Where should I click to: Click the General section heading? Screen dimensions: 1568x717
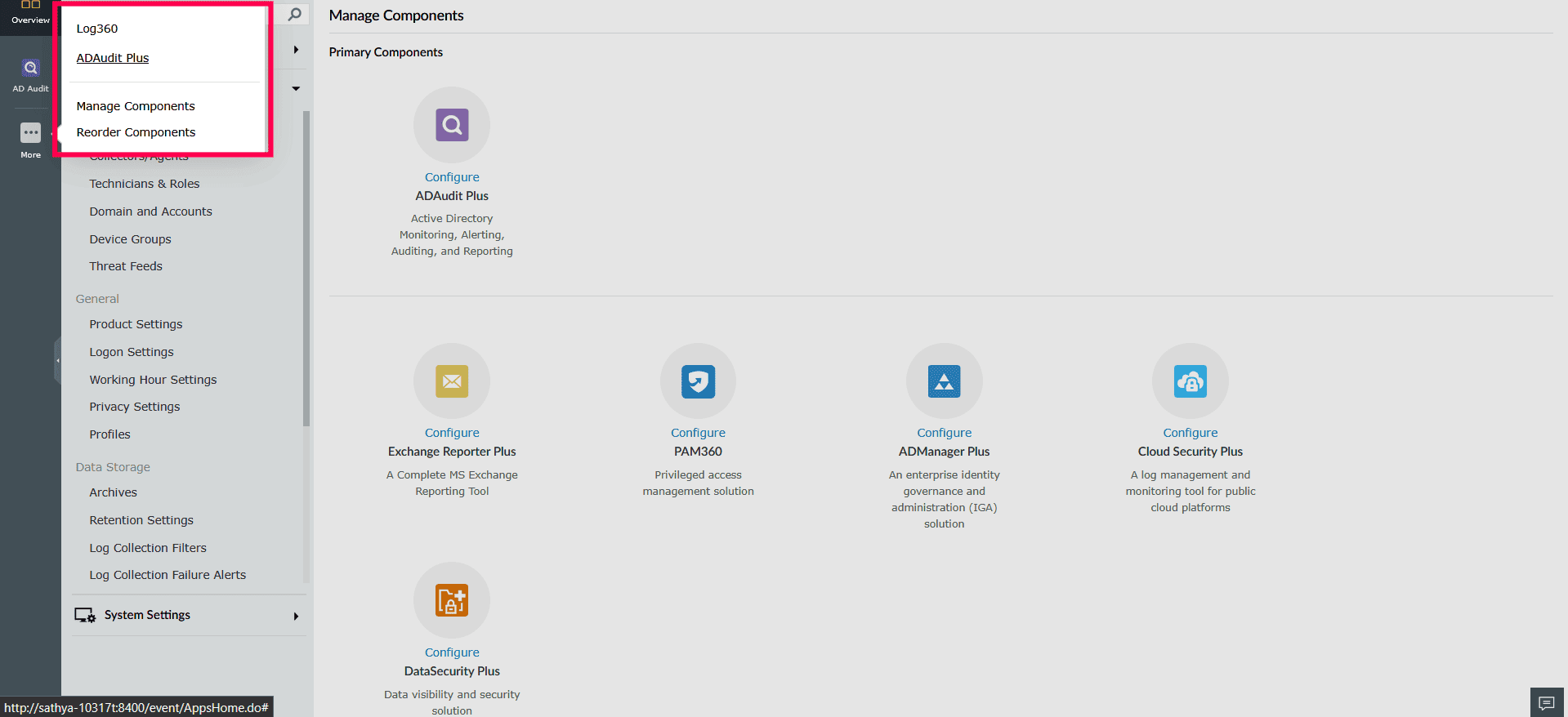click(97, 299)
